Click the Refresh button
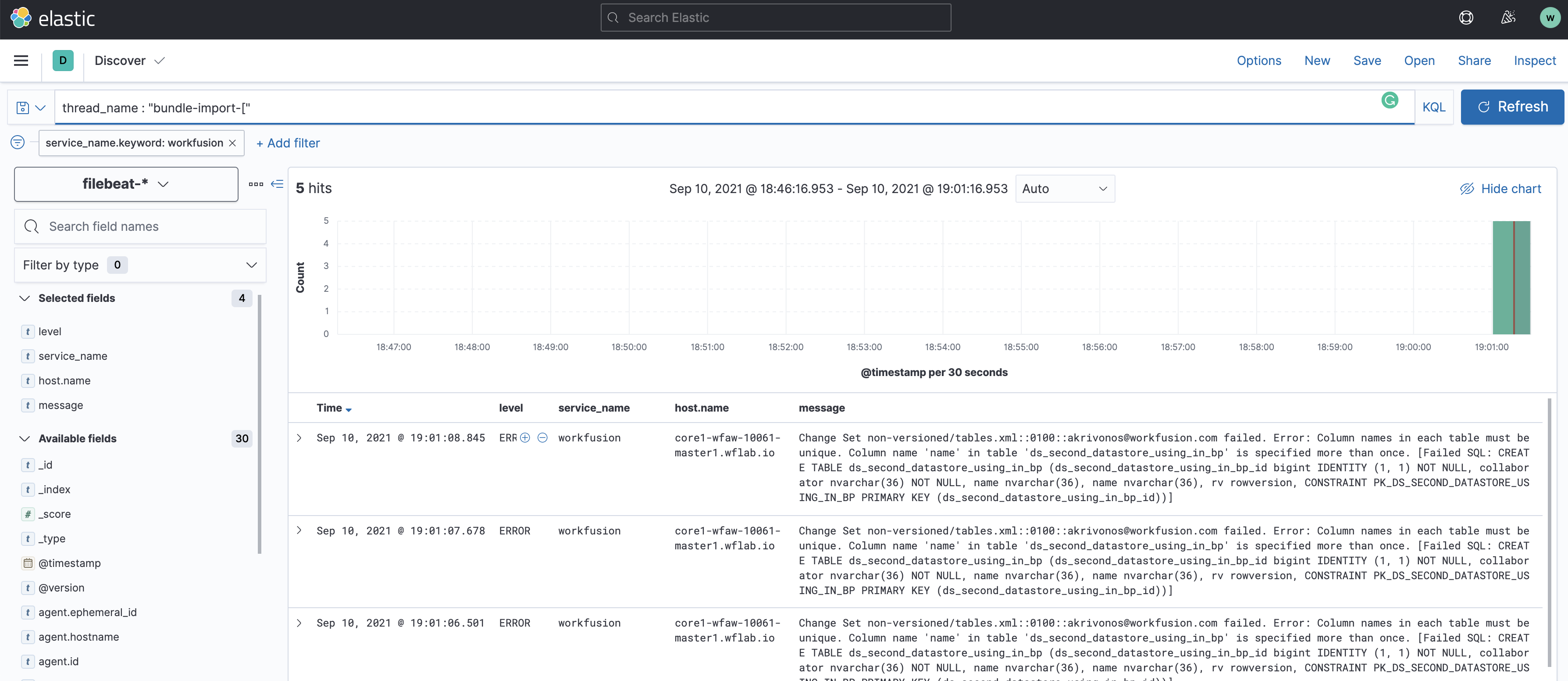The width and height of the screenshot is (1568, 681). tap(1512, 107)
